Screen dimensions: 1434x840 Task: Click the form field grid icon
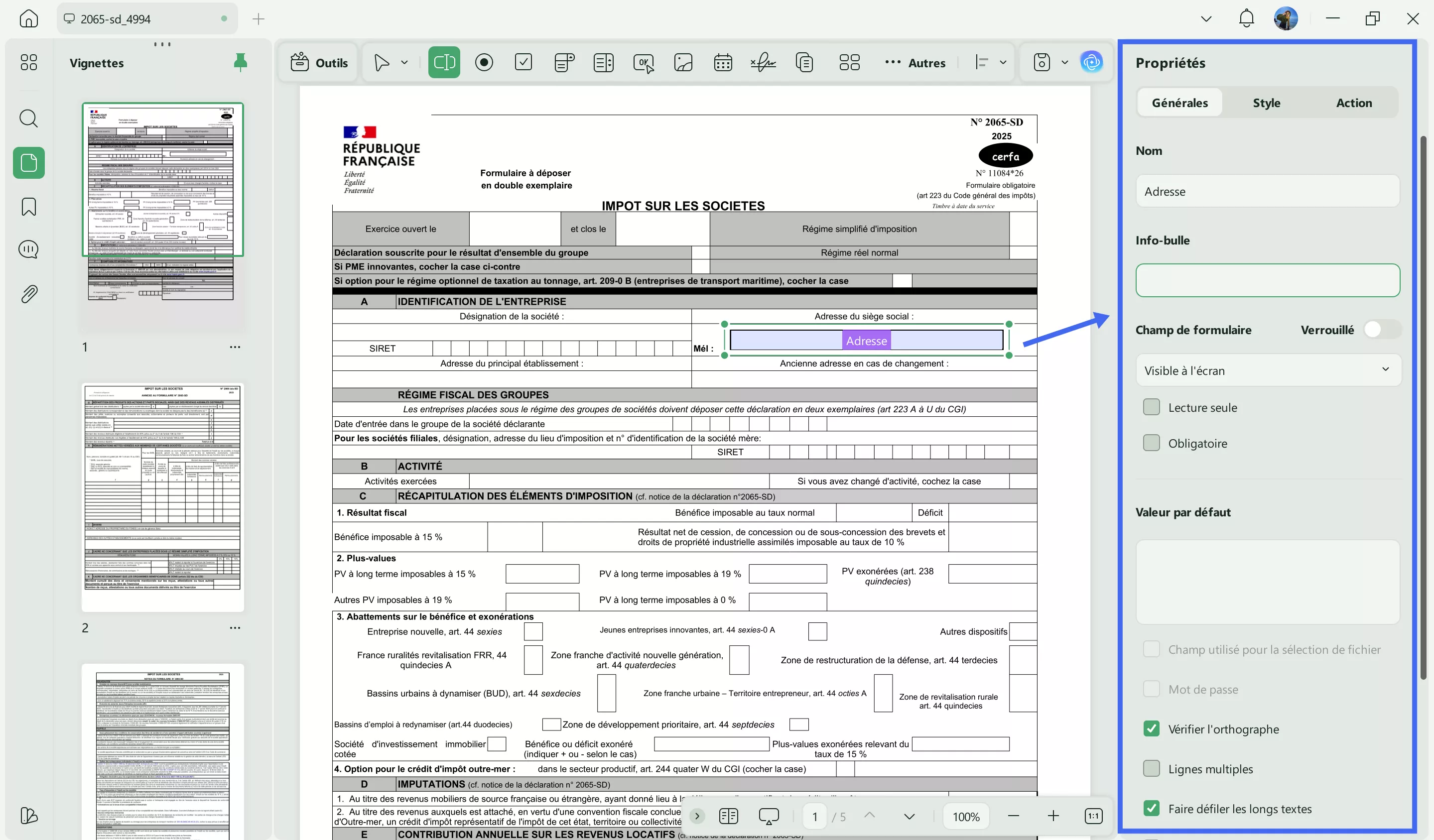tap(849, 62)
